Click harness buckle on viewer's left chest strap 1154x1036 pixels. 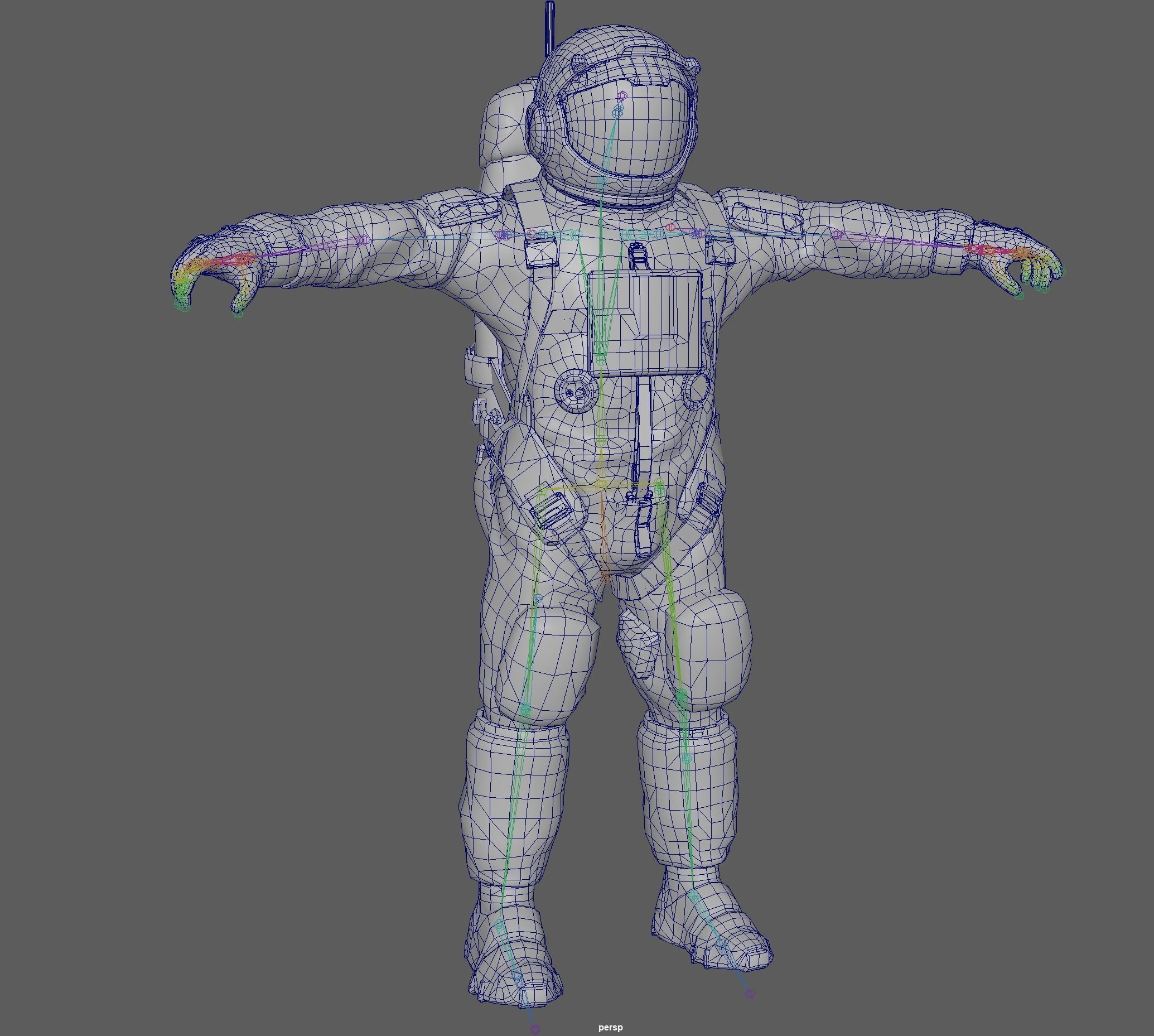pos(540,254)
